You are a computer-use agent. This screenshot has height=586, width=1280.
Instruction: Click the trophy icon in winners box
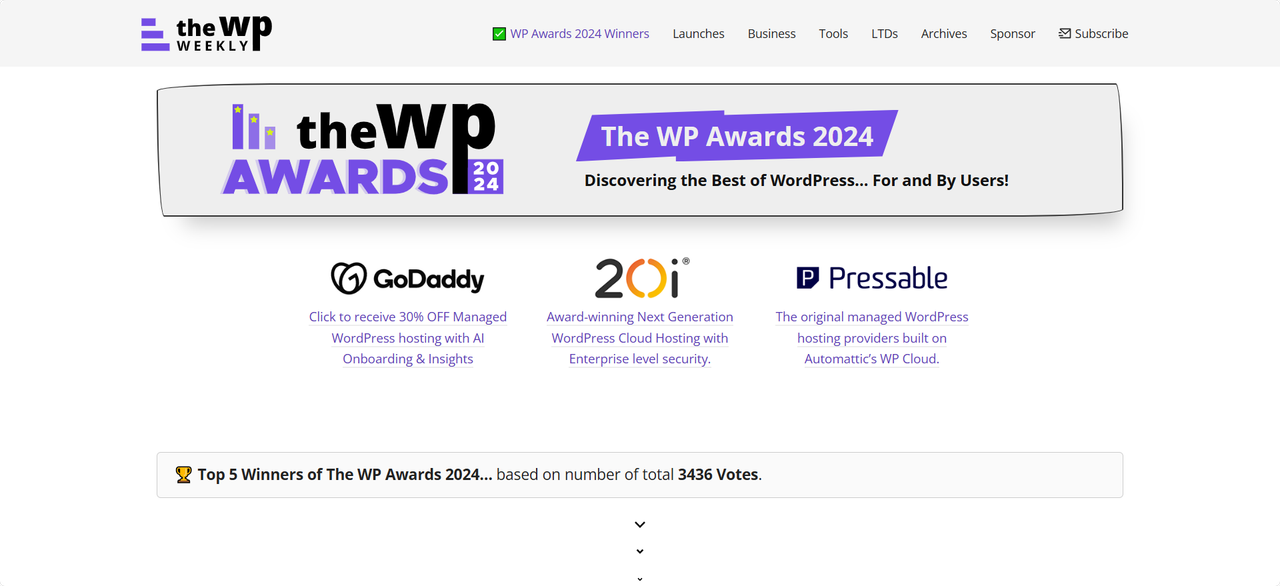click(183, 474)
